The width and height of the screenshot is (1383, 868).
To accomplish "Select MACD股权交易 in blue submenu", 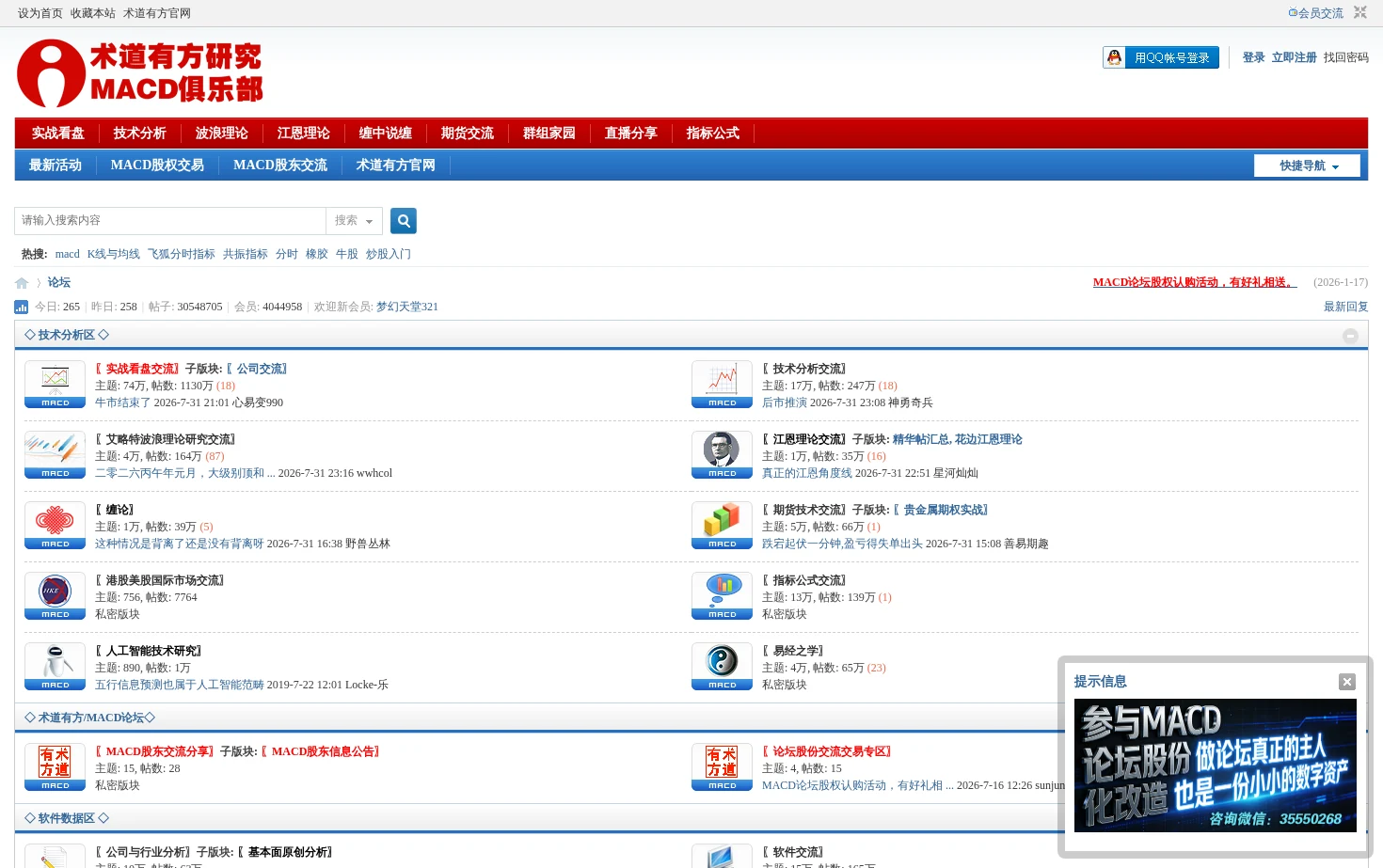I will (157, 166).
